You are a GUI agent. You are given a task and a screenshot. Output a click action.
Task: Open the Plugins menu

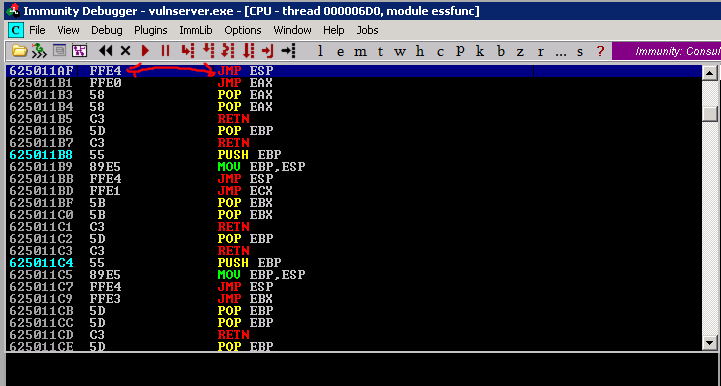[x=151, y=30]
